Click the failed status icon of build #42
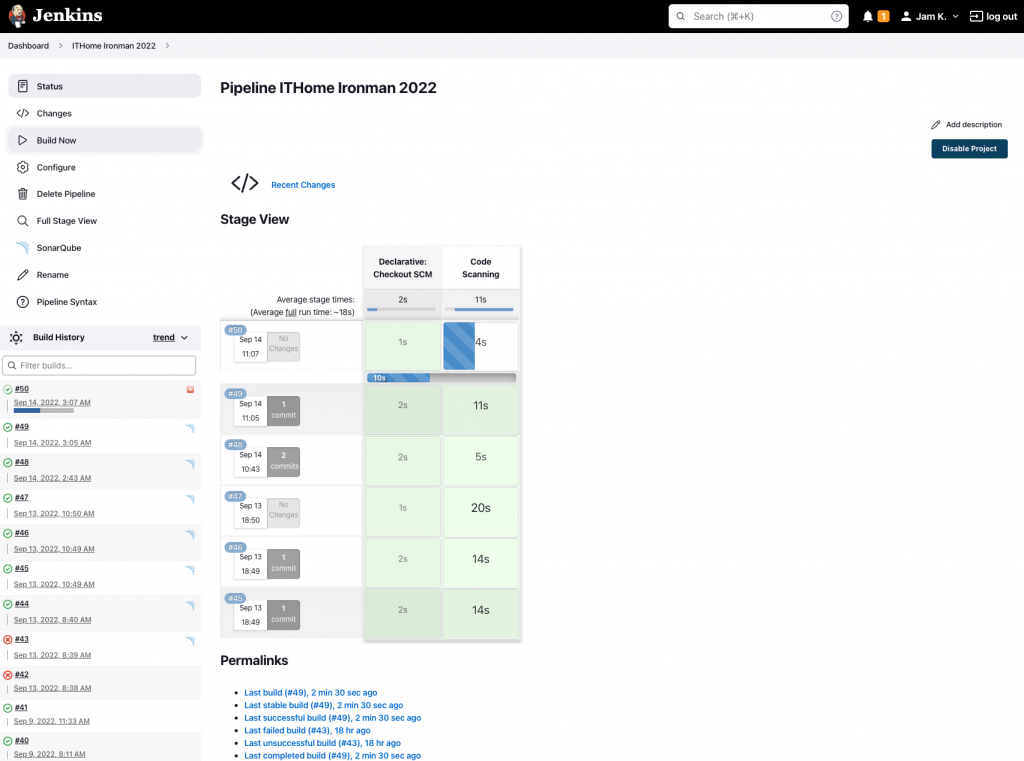 coord(8,675)
